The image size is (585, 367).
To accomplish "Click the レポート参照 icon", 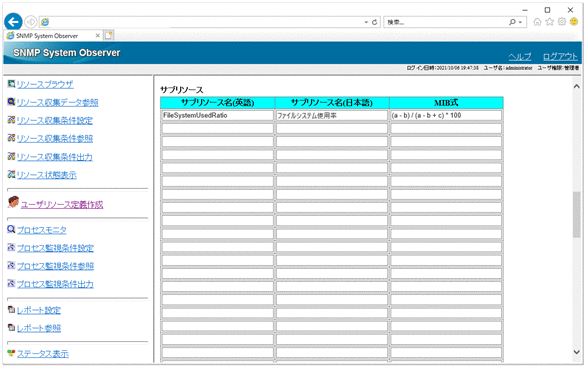I will (x=12, y=327).
